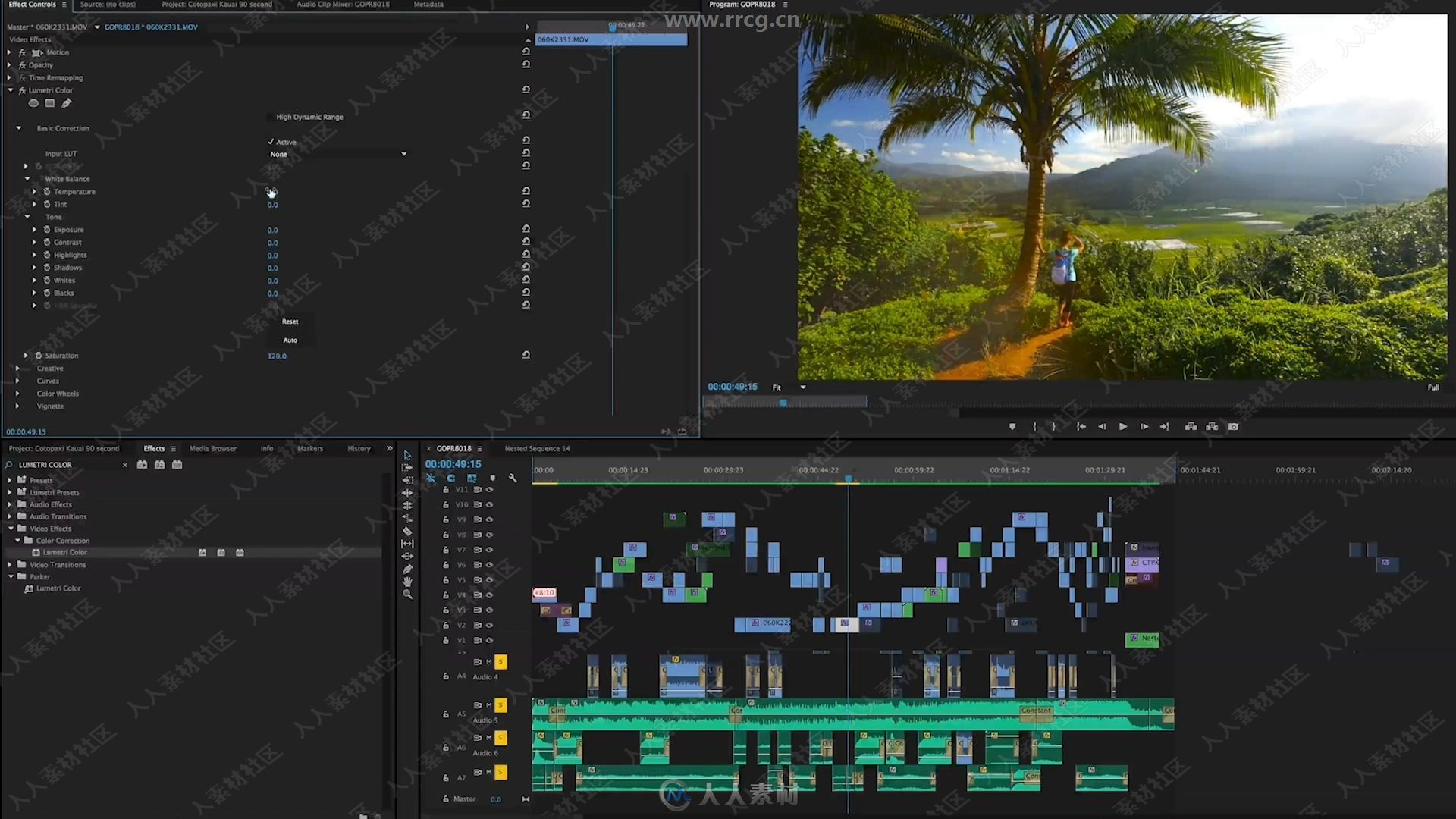Toggle High Dynamic Range checkbox

(x=271, y=117)
